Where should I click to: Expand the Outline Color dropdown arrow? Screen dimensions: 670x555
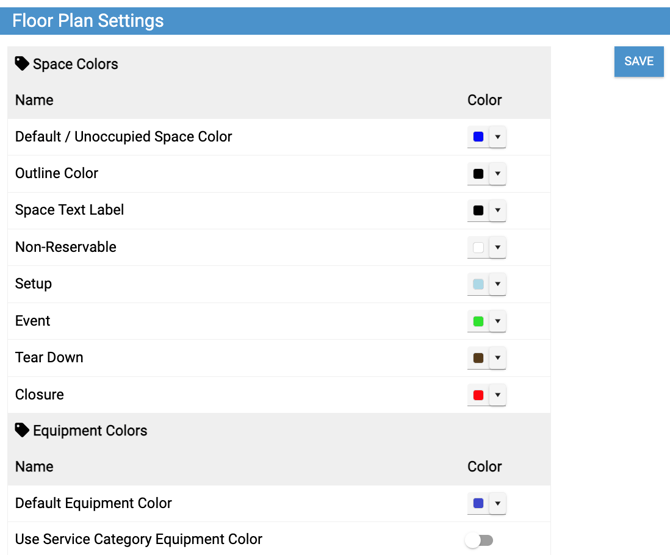point(498,174)
